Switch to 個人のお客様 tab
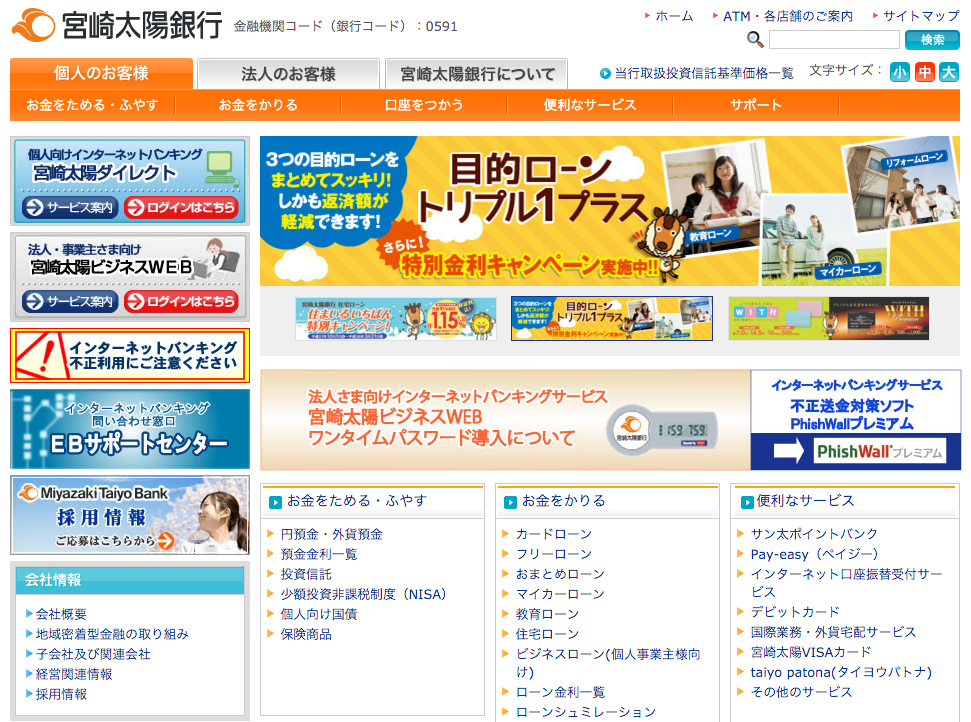This screenshot has height=722, width=971. point(102,73)
